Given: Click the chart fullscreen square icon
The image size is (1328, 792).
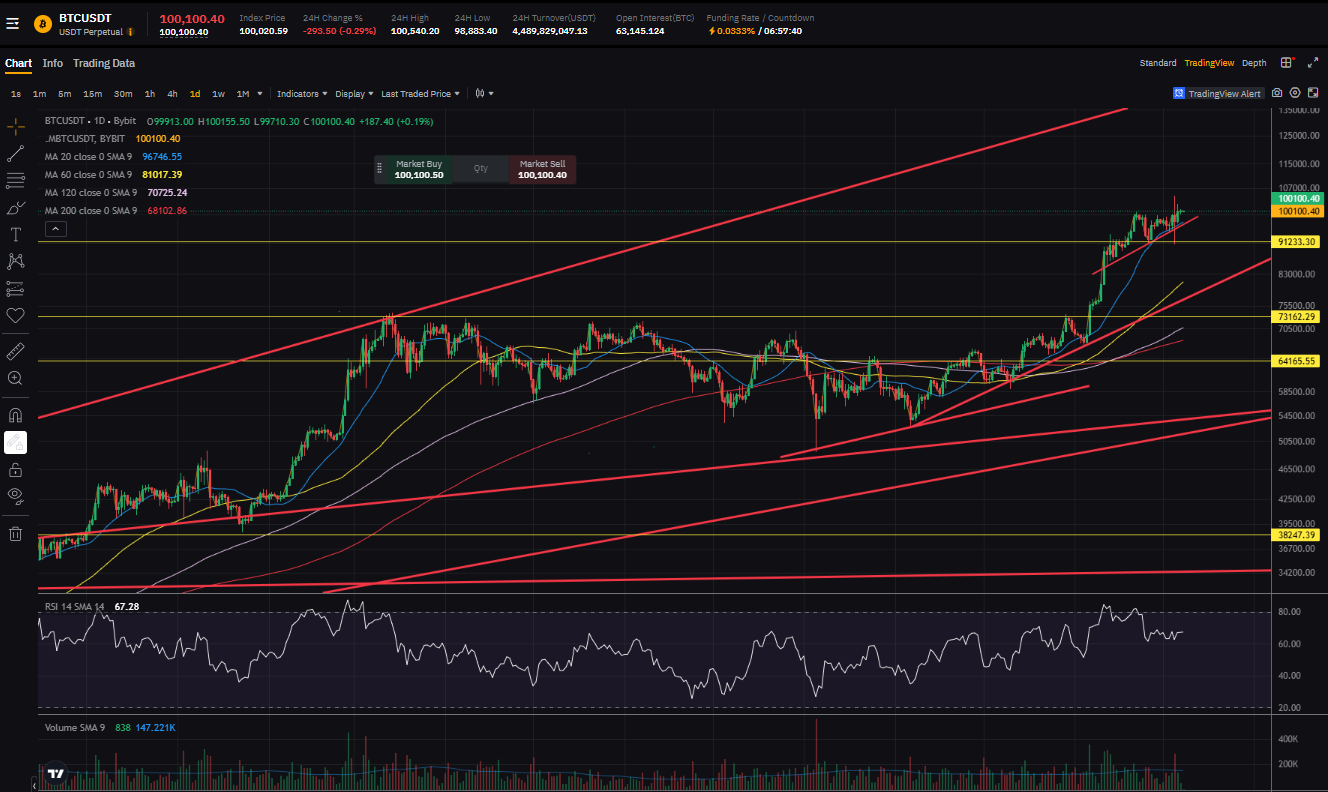Looking at the screenshot, I should (1312, 93).
